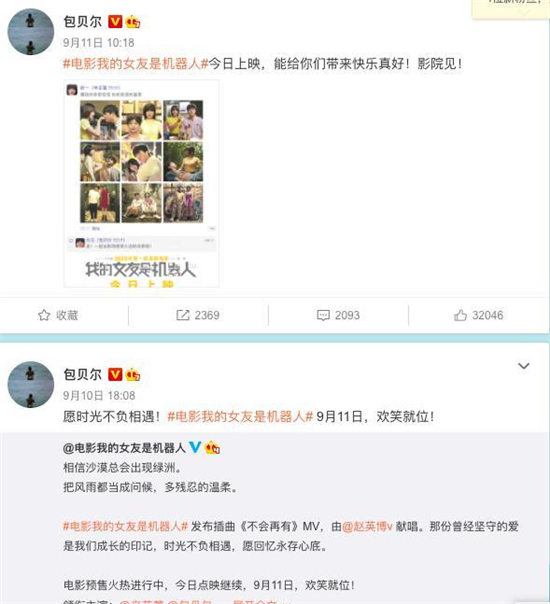The width and height of the screenshot is (550, 604).
Task: Open the movie poster collage image
Action: (141, 184)
